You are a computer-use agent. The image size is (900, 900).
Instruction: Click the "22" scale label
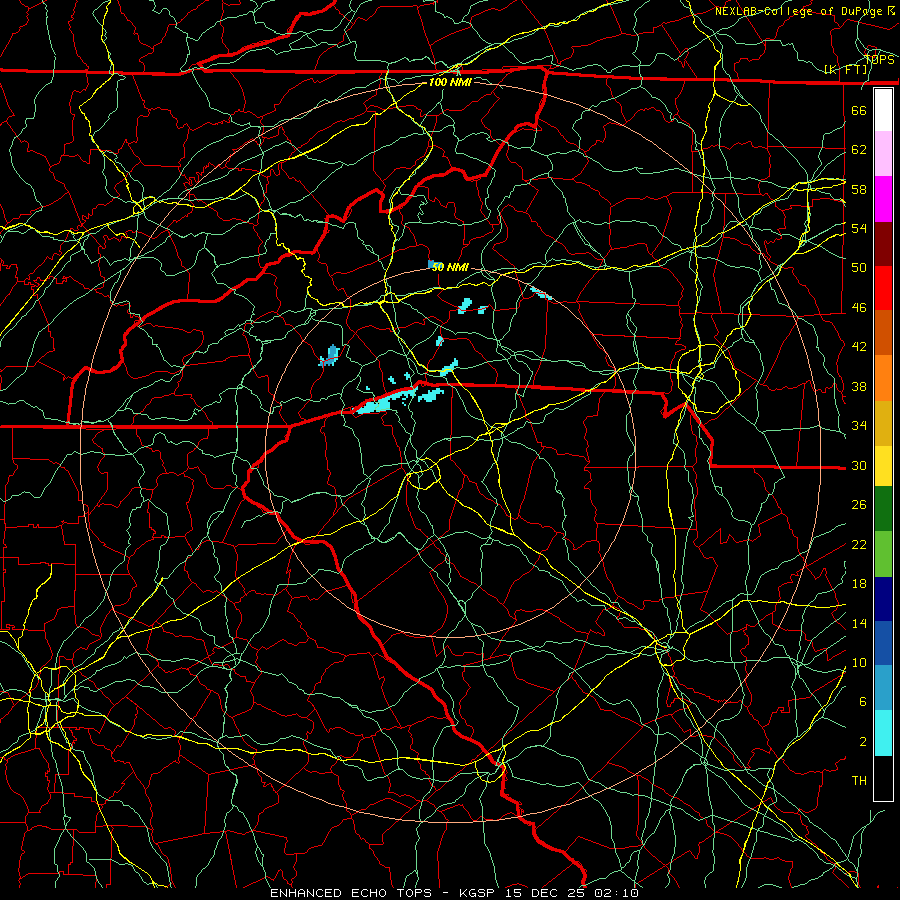(859, 544)
